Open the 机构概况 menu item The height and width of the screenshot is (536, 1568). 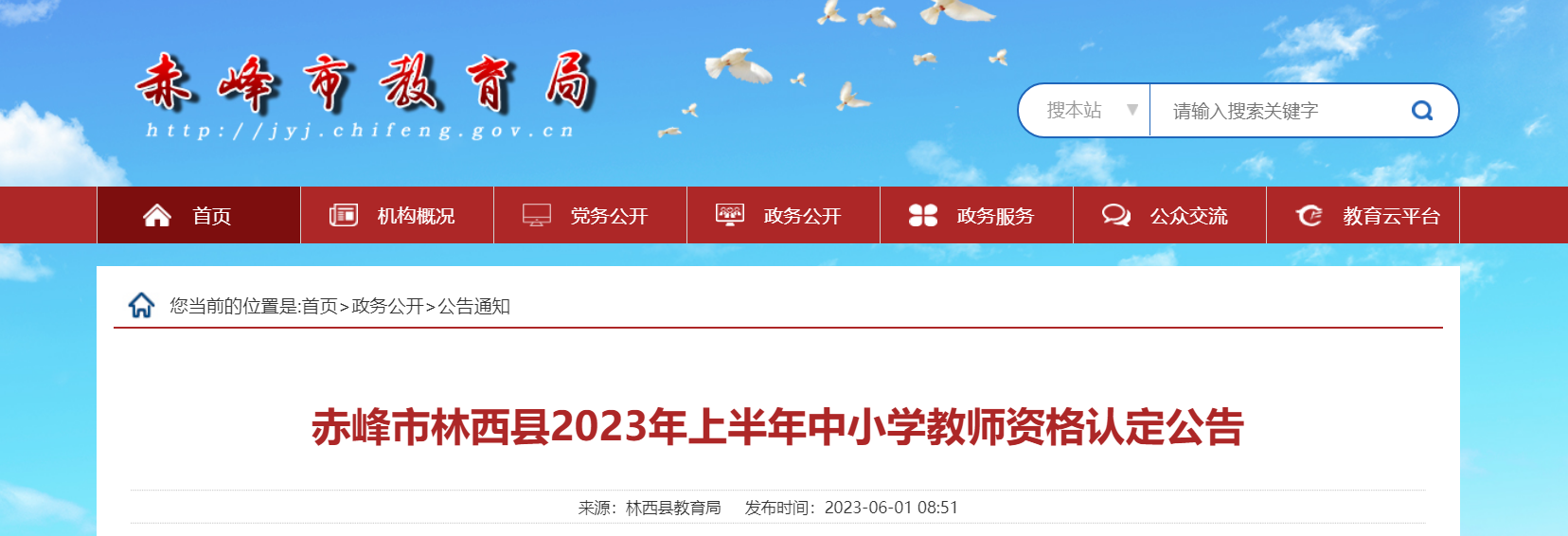398,216
